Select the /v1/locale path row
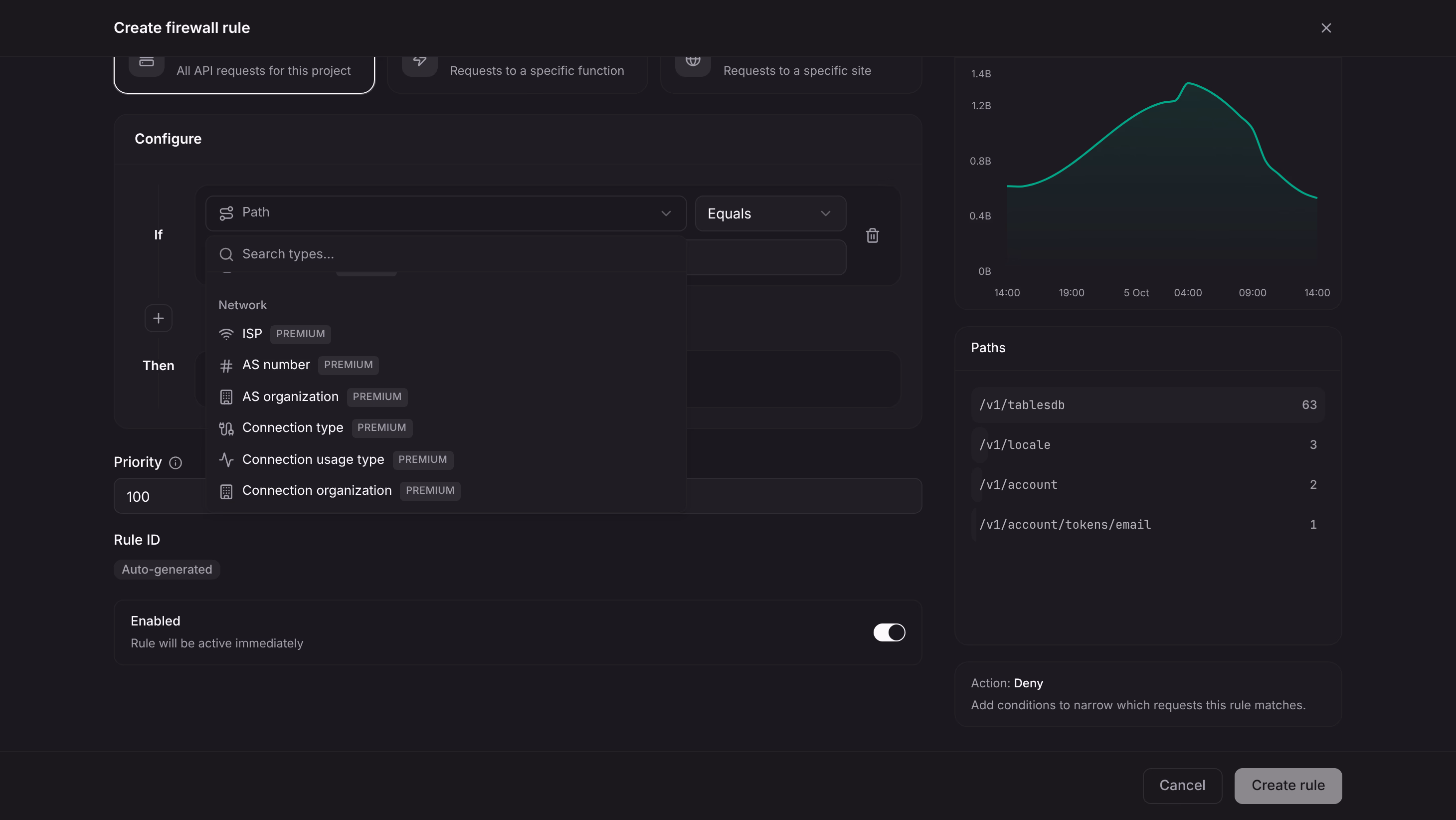Image resolution: width=1456 pixels, height=820 pixels. click(x=1147, y=445)
